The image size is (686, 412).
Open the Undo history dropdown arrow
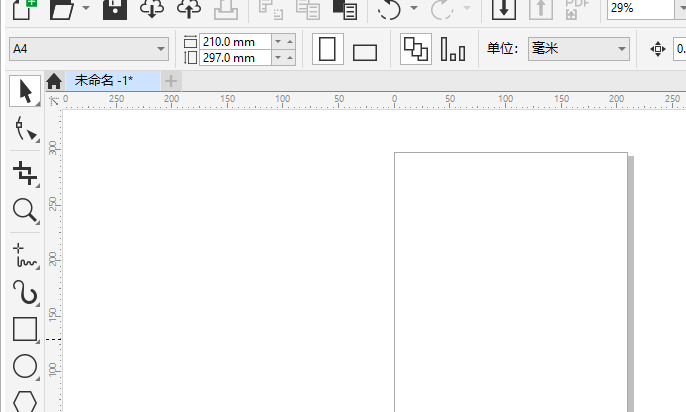[x=413, y=8]
